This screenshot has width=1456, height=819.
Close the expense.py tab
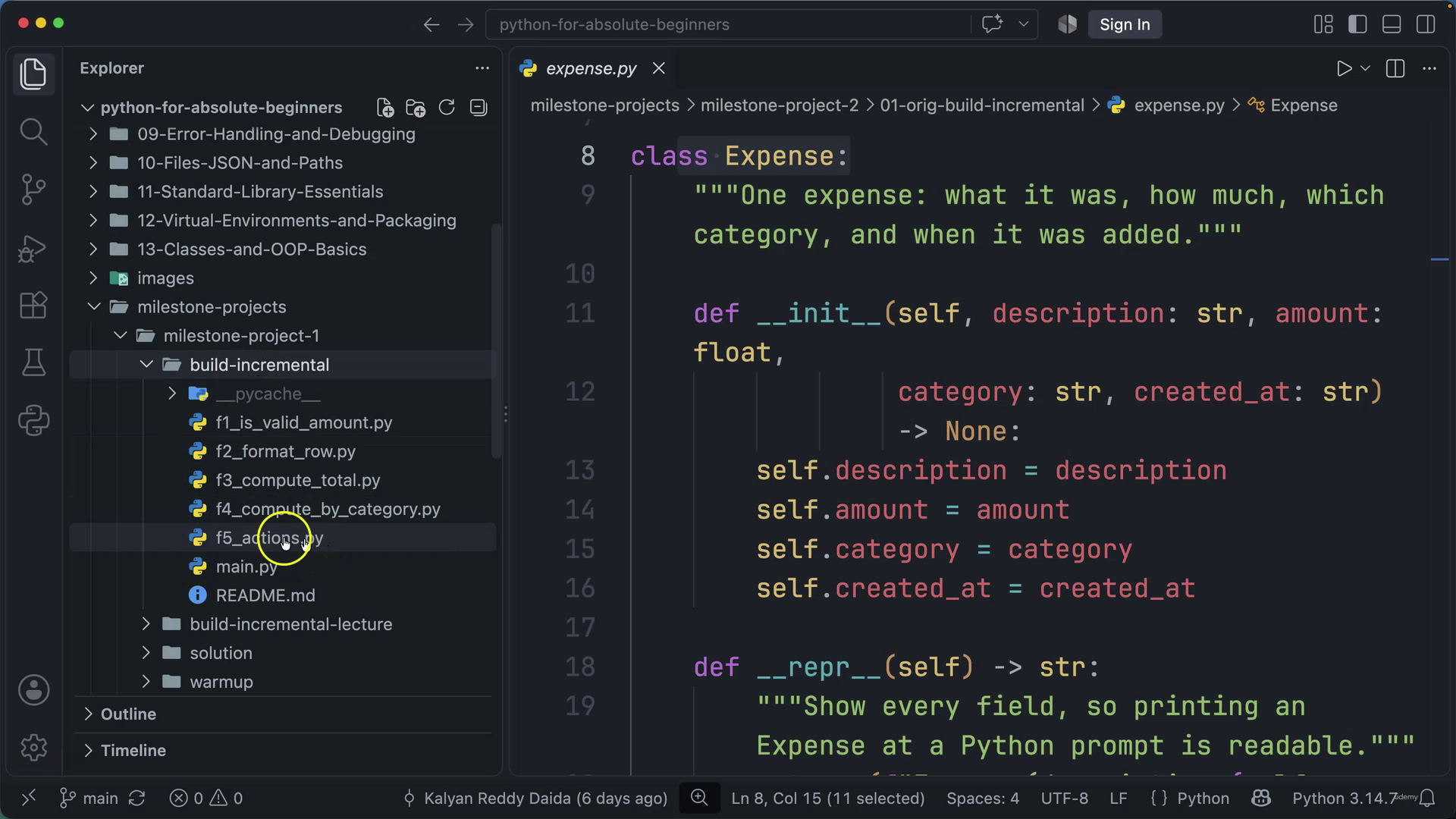659,68
